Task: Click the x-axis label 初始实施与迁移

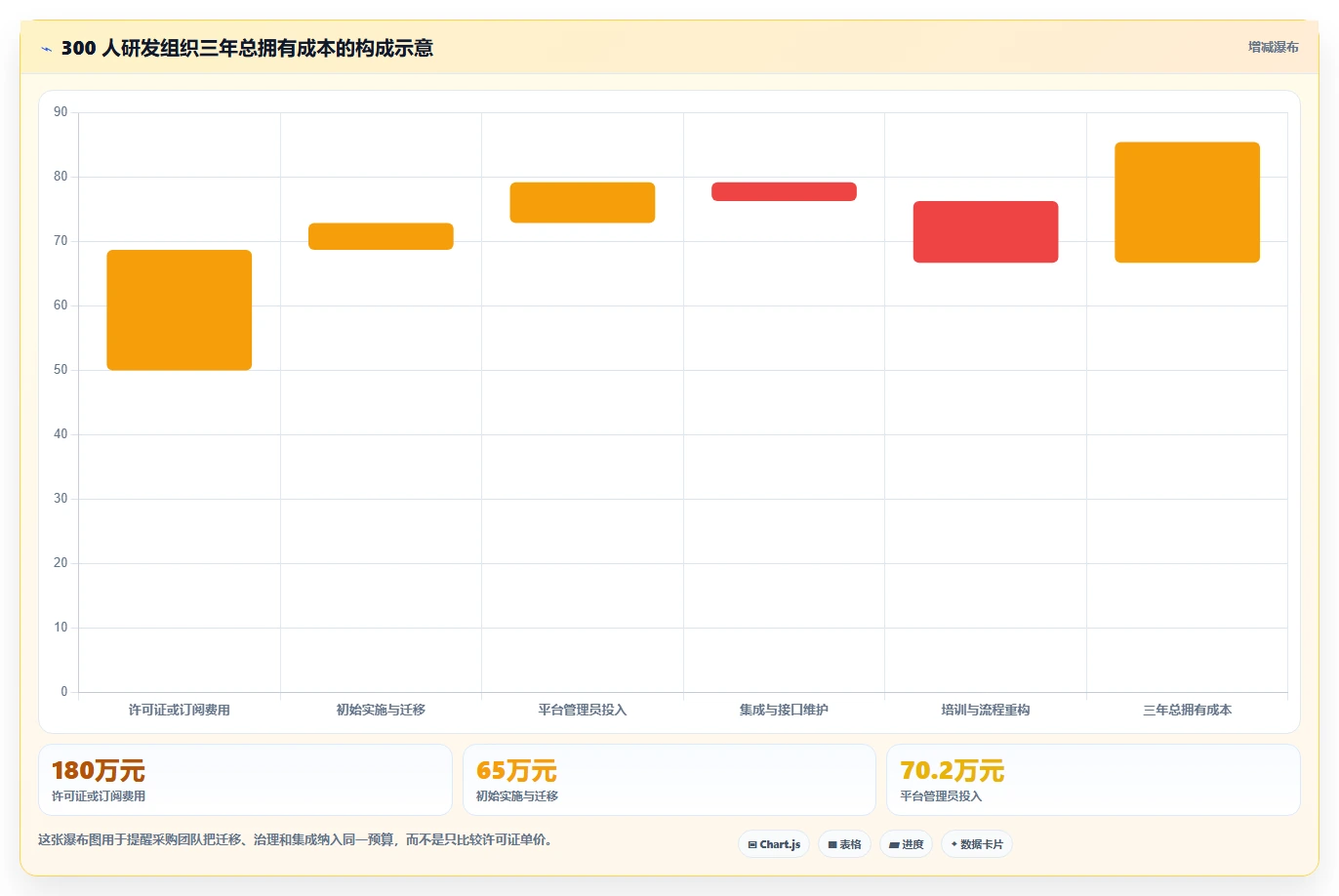Action: 381,710
